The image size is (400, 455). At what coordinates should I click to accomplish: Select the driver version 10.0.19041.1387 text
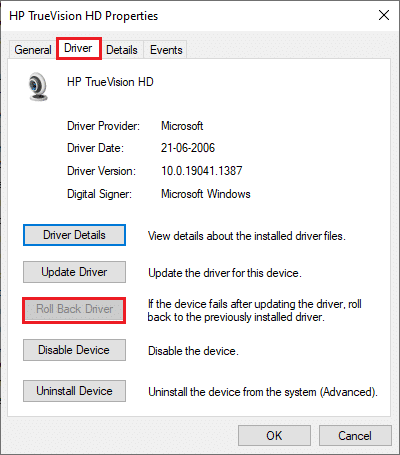[202, 171]
